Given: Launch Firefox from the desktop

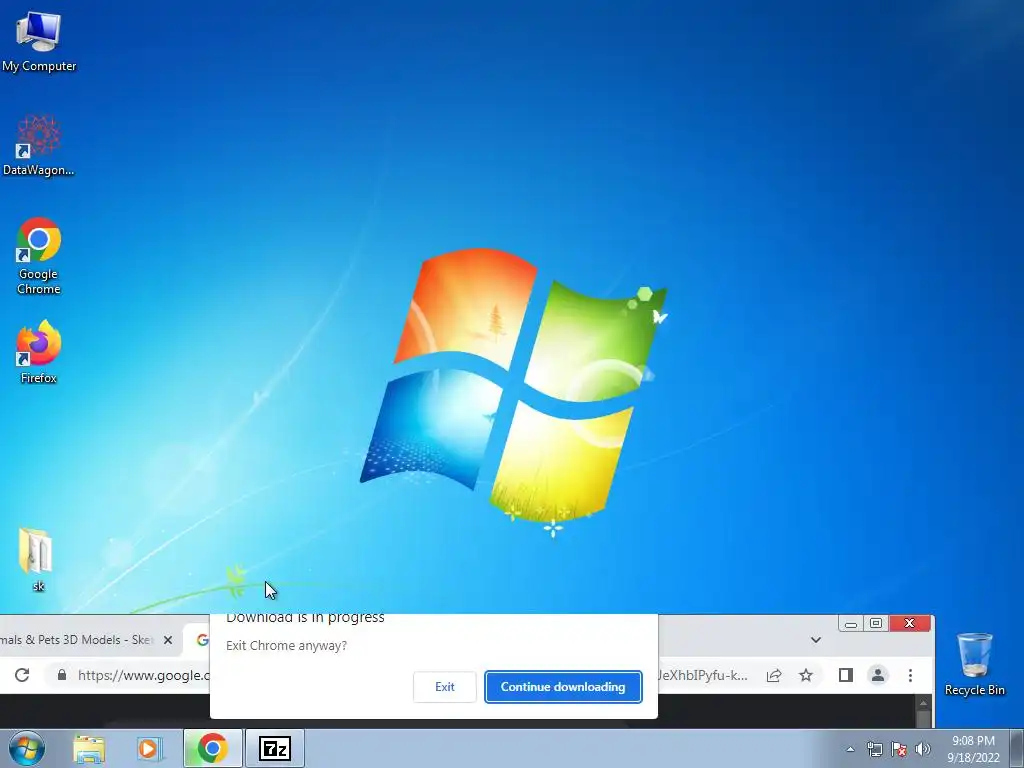Looking at the screenshot, I should click(x=39, y=351).
